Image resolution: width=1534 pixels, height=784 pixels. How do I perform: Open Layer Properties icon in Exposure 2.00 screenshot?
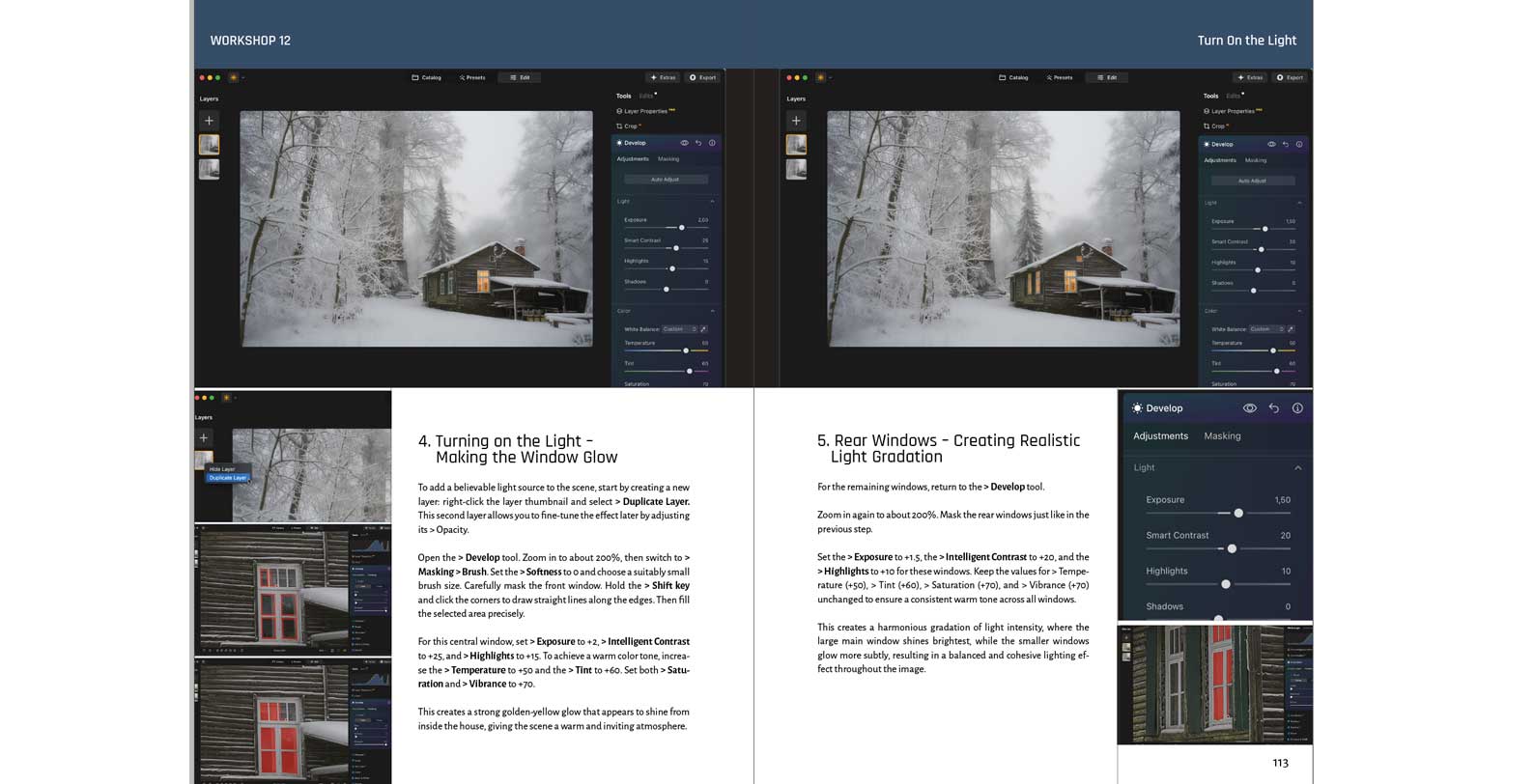(619, 111)
